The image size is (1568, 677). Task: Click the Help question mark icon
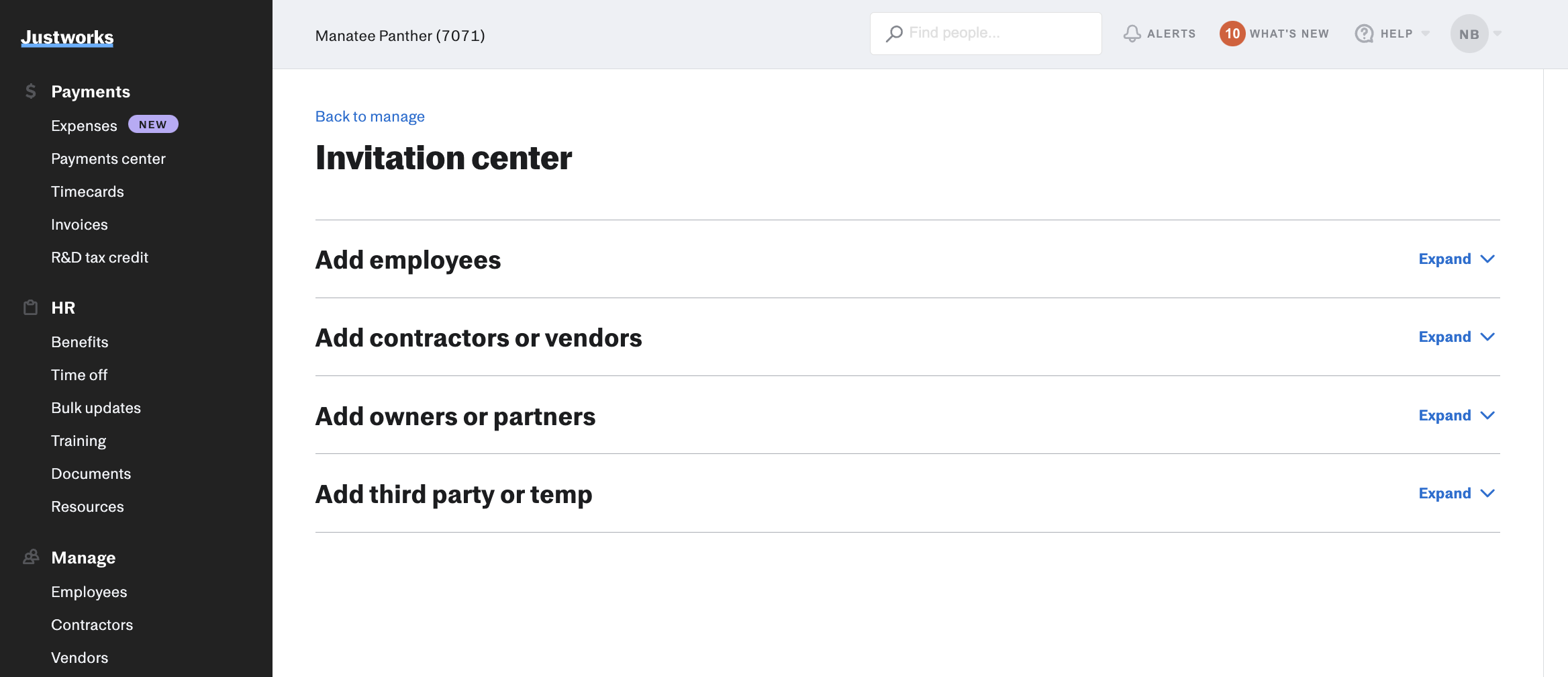pos(1364,34)
